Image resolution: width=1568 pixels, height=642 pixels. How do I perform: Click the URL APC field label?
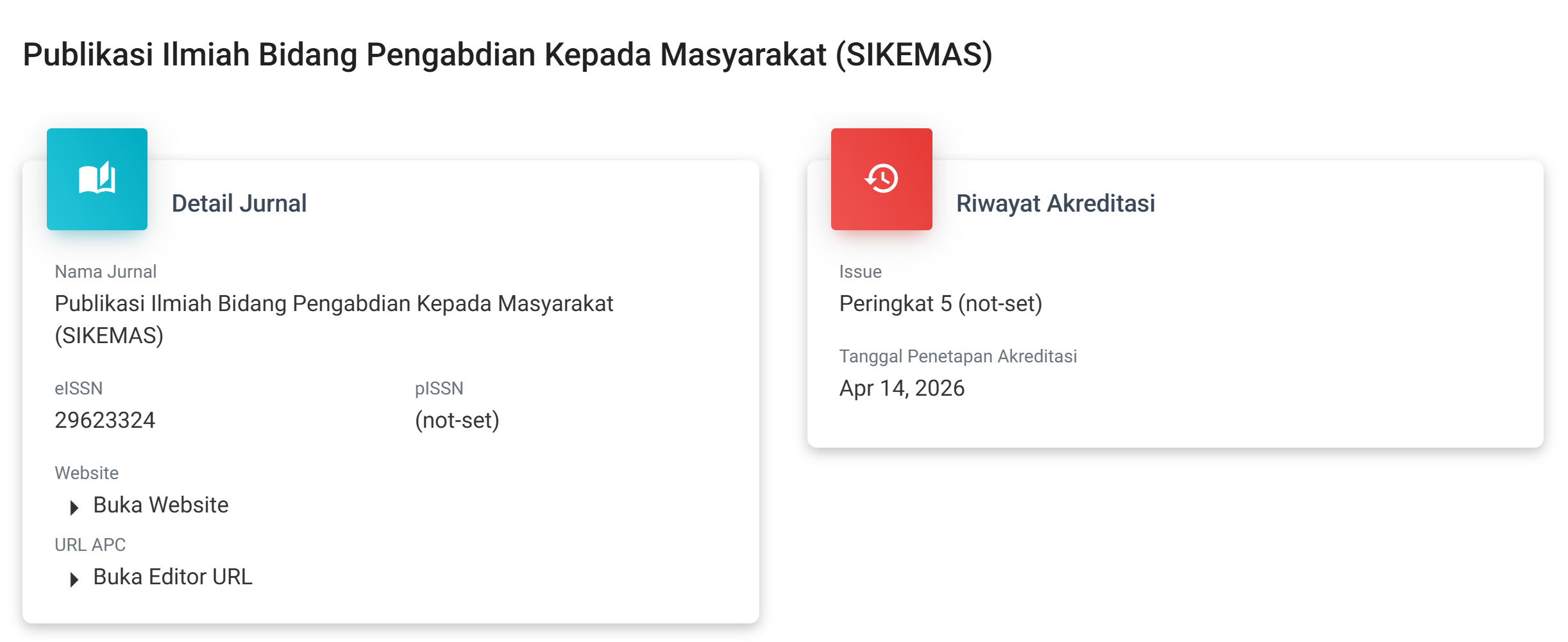[x=90, y=545]
